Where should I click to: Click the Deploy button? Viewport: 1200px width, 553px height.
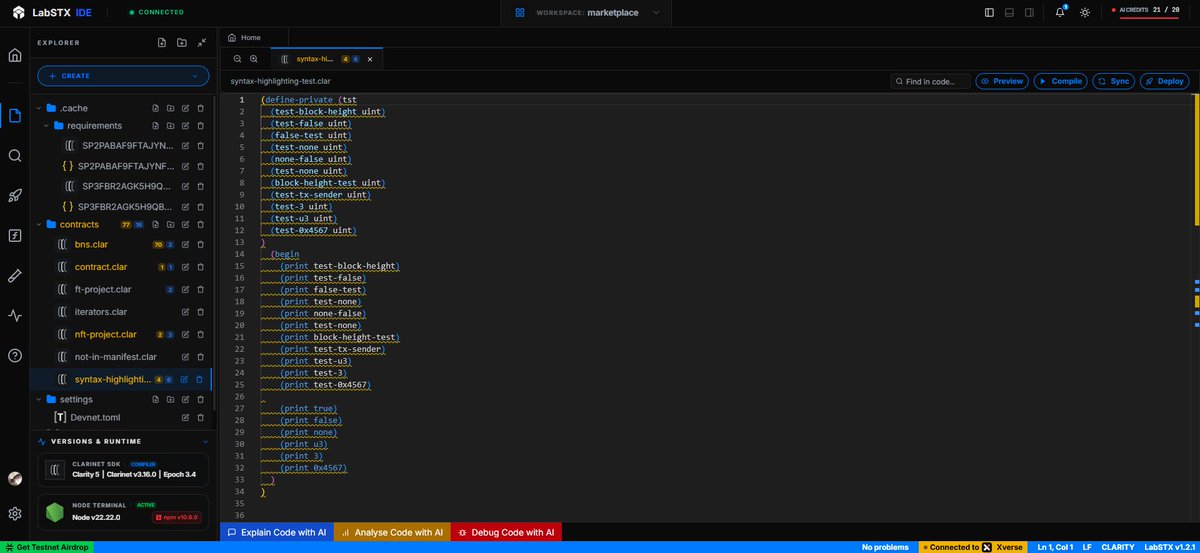(x=1164, y=81)
